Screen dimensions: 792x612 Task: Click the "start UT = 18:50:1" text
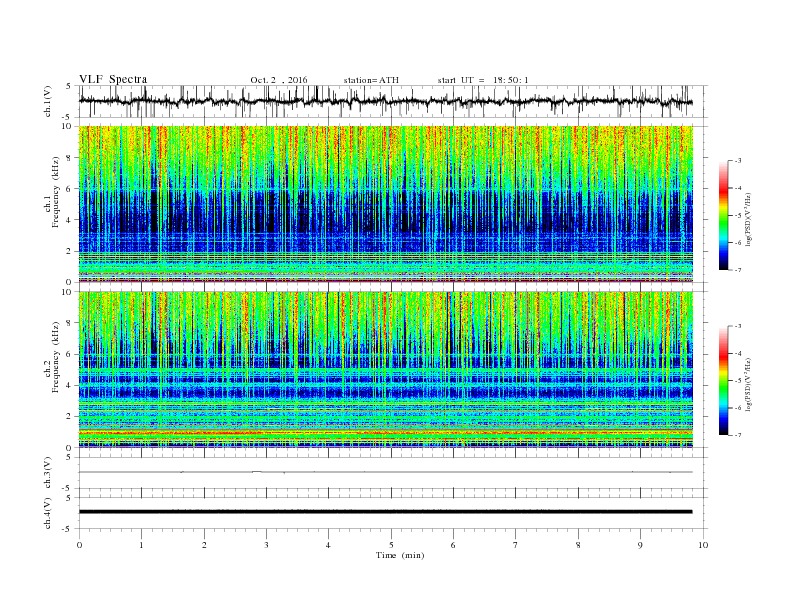click(483, 80)
